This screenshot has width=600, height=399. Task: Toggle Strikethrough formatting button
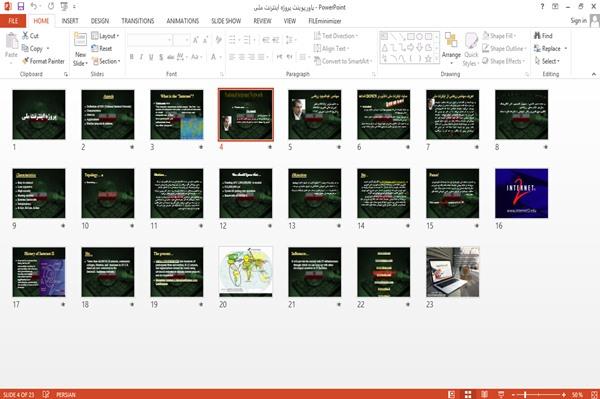171,57
